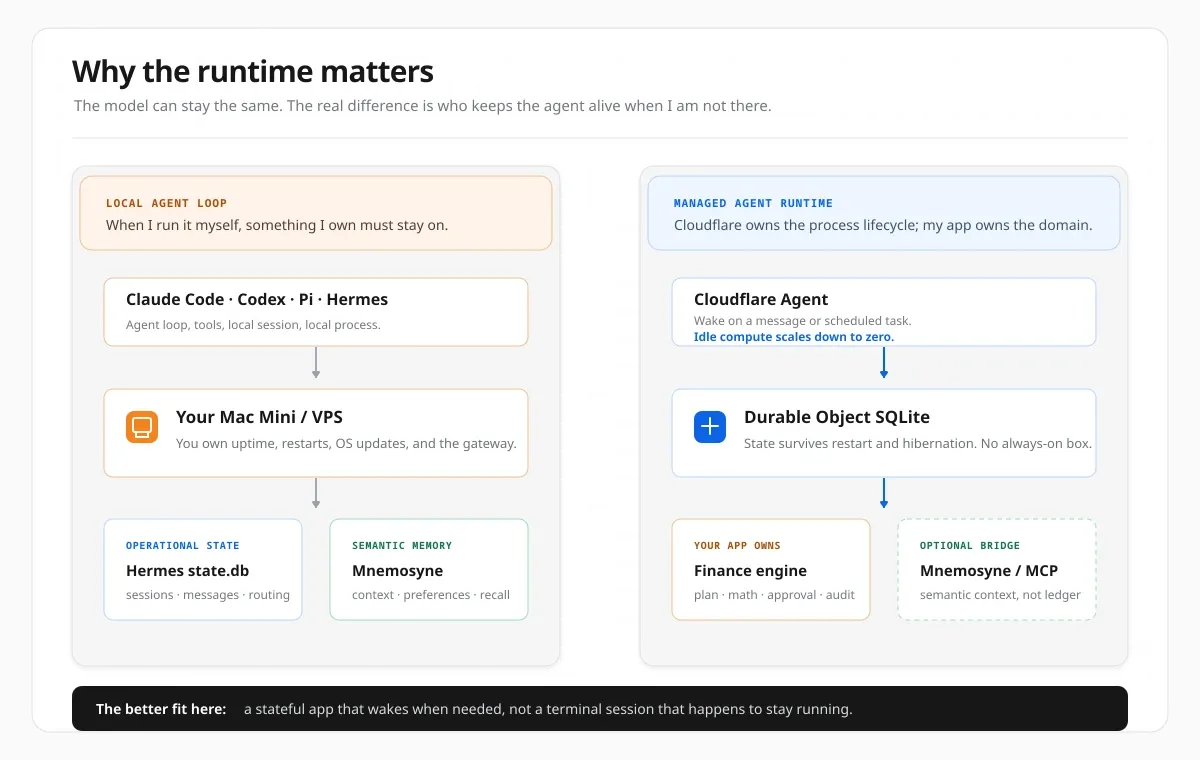1200x760 pixels.
Task: Click Agent loop, tools, local session description
Action: click(253, 325)
